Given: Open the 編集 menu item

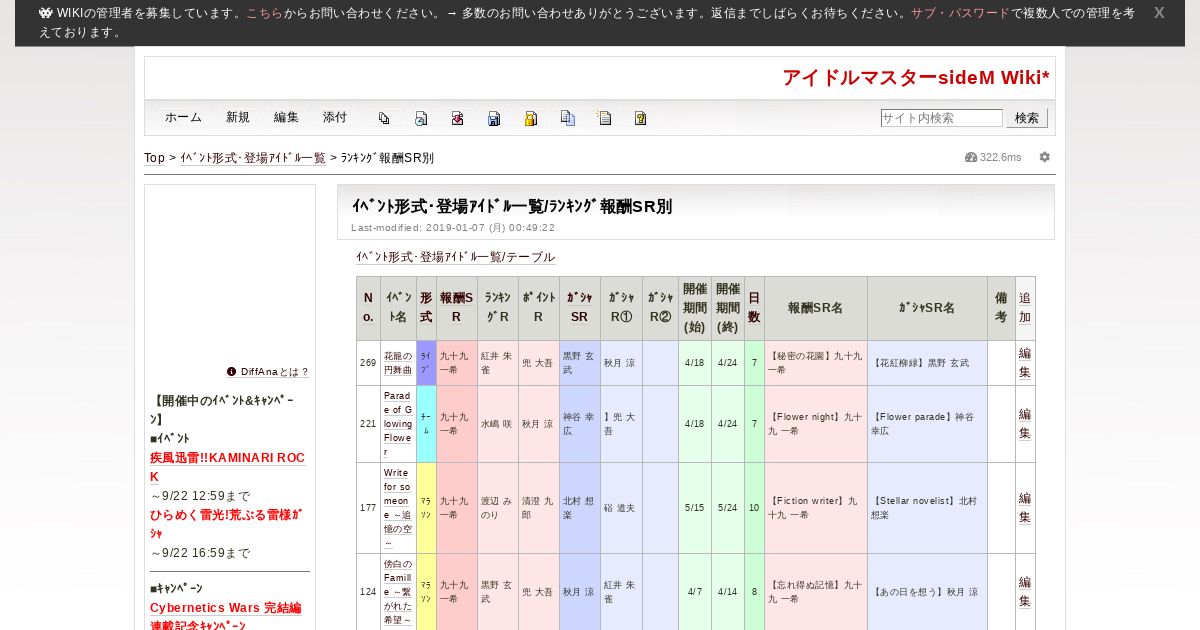Looking at the screenshot, I should coord(286,117).
